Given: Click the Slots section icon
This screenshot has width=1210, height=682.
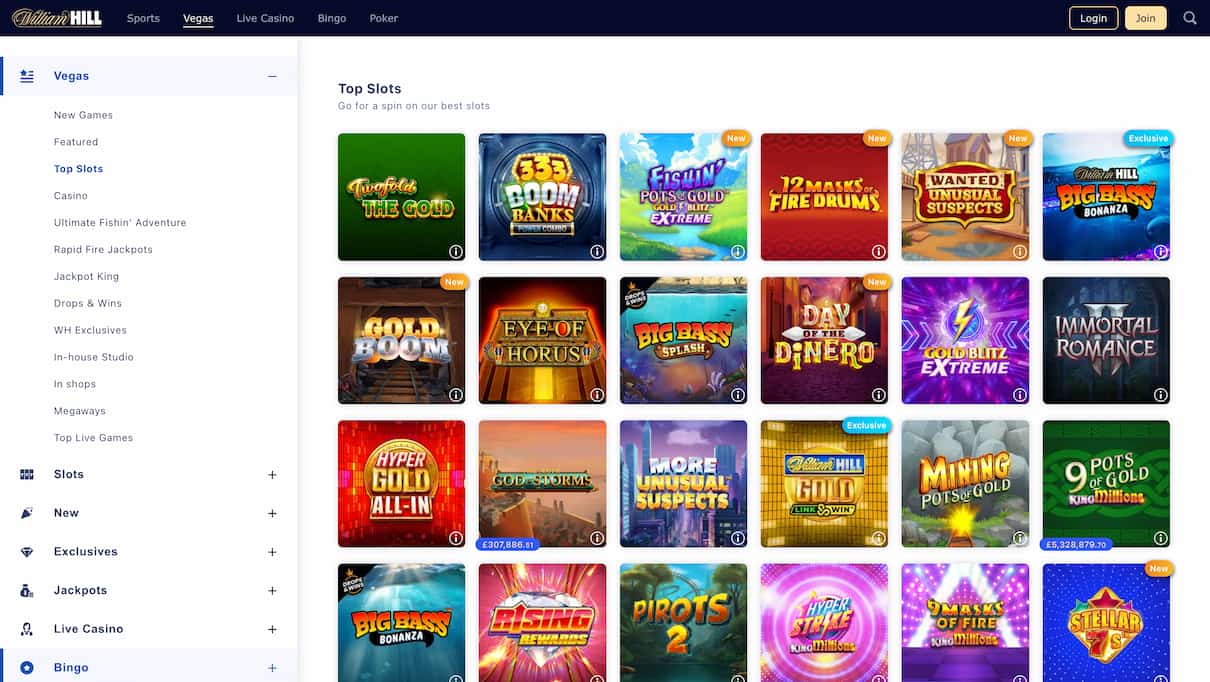Looking at the screenshot, I should coord(27,475).
